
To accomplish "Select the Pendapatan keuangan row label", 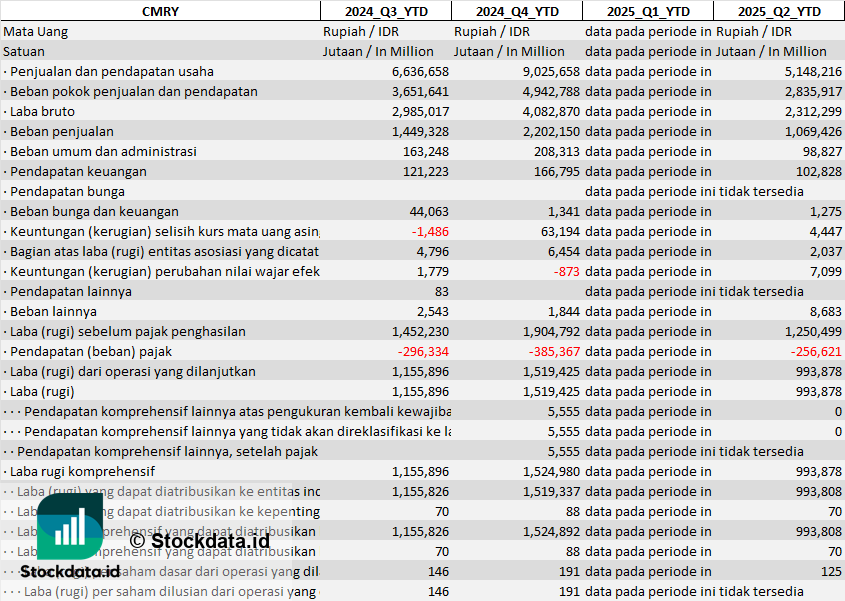I will click(75, 171).
